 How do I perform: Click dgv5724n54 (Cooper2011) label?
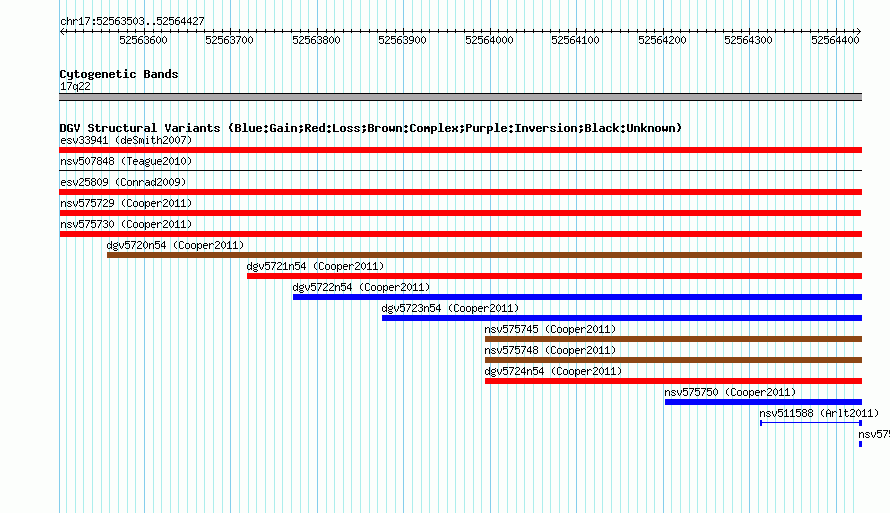pos(553,371)
